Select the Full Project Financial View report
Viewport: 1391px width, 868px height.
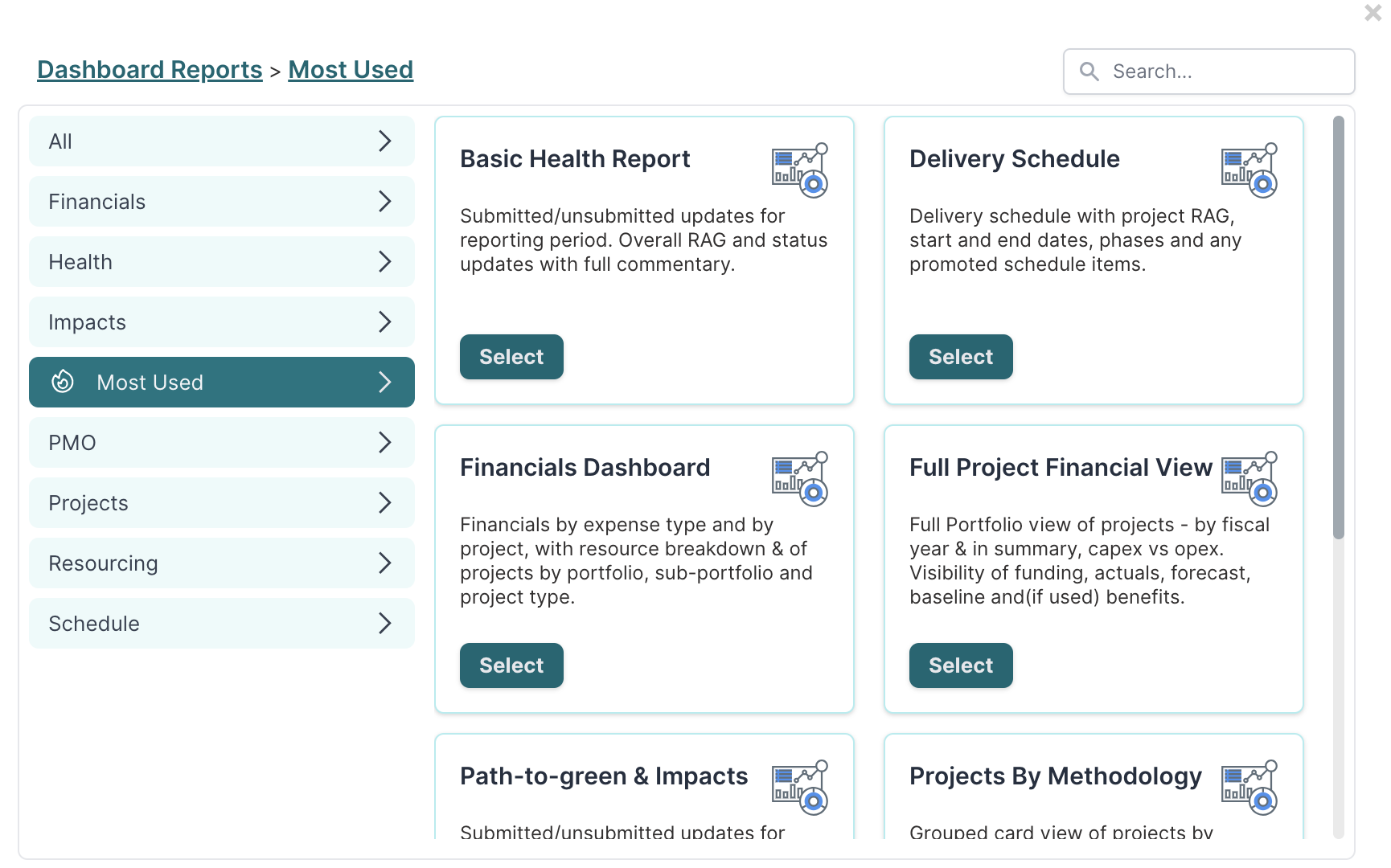click(x=961, y=665)
